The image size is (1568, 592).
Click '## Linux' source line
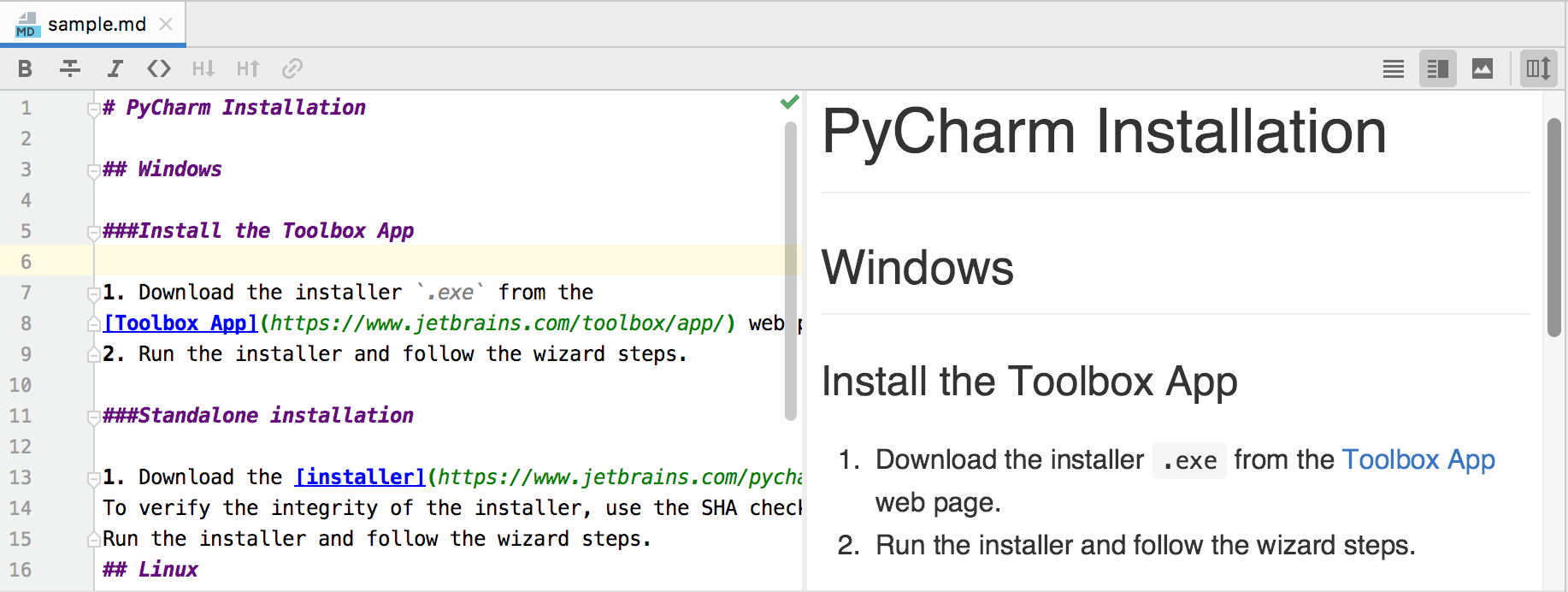tap(150, 570)
